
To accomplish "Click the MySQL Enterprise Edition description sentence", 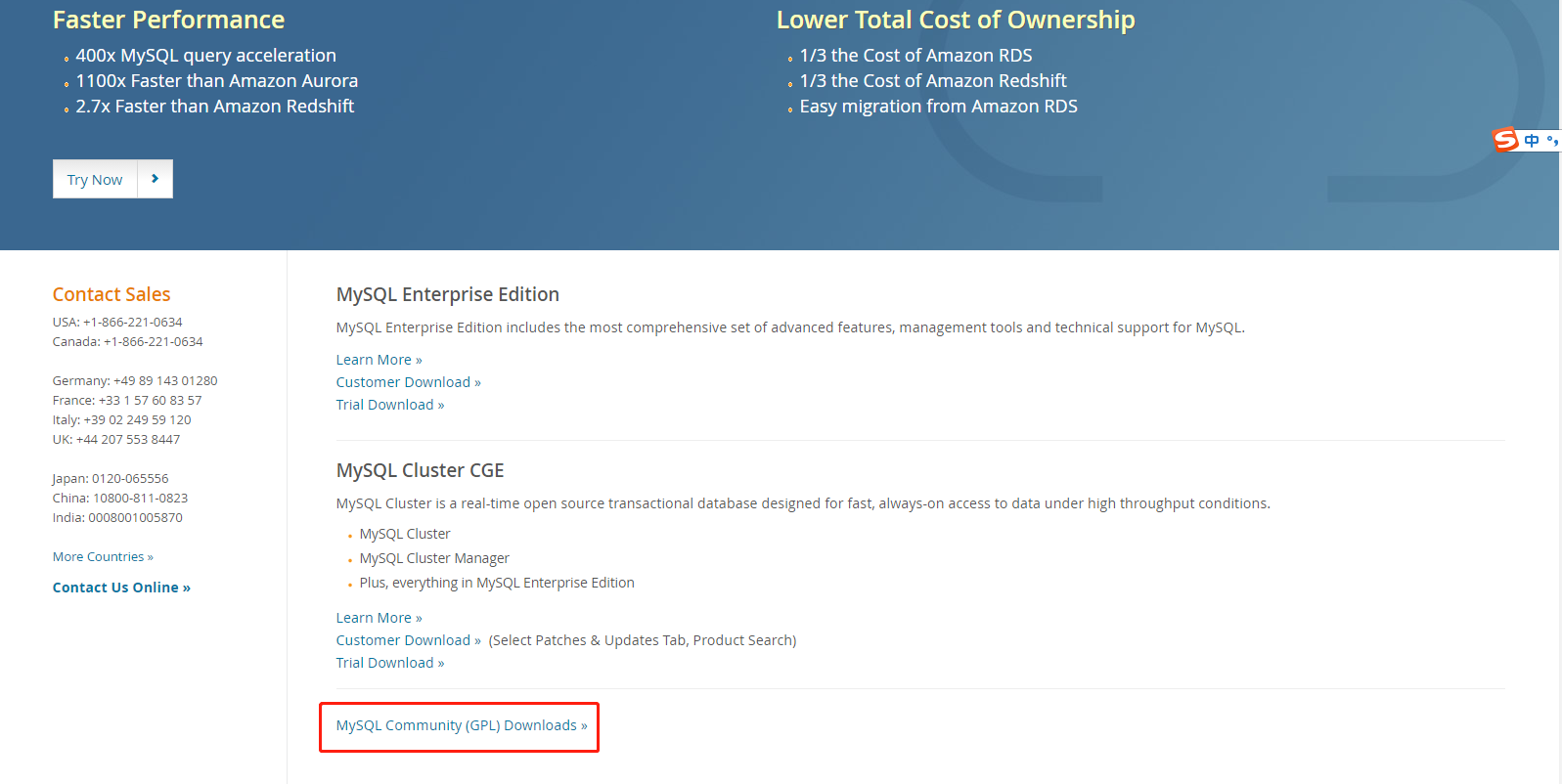I will (790, 327).
